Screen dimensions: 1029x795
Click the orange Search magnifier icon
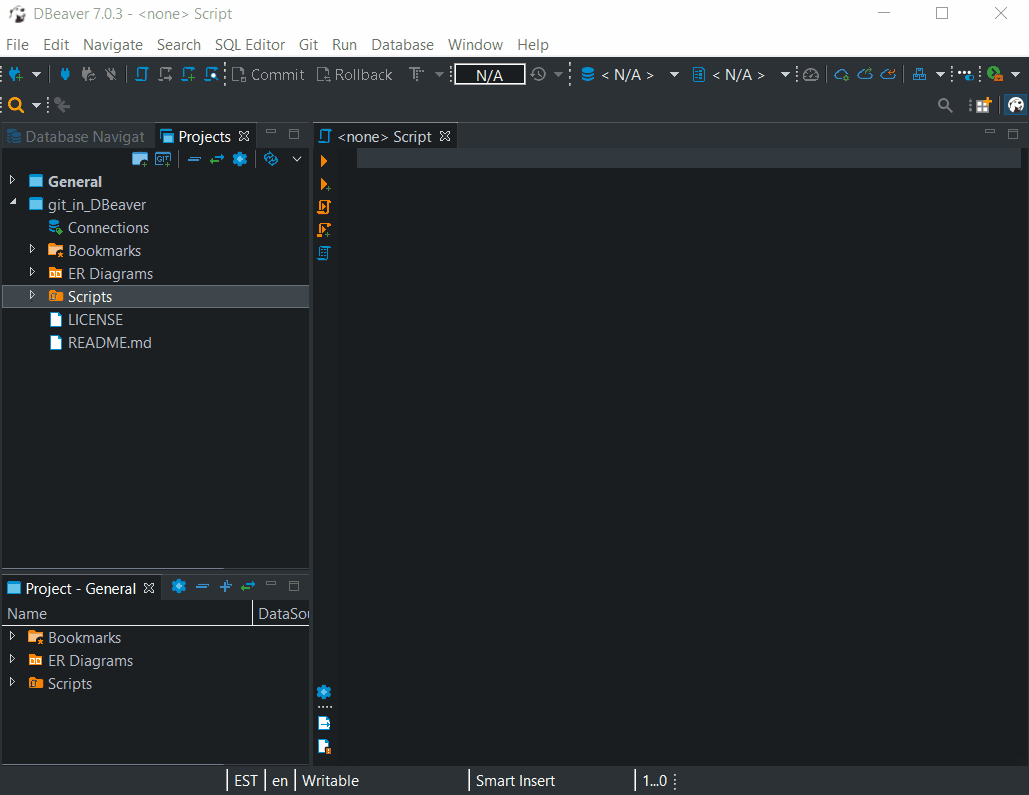click(16, 105)
